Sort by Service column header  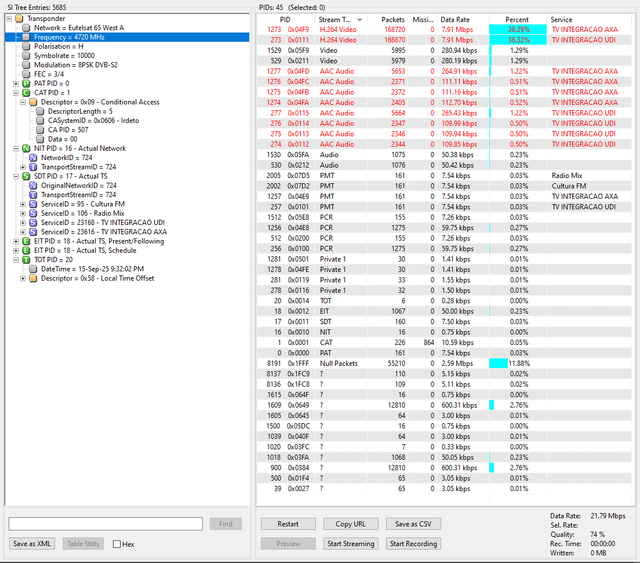click(589, 20)
